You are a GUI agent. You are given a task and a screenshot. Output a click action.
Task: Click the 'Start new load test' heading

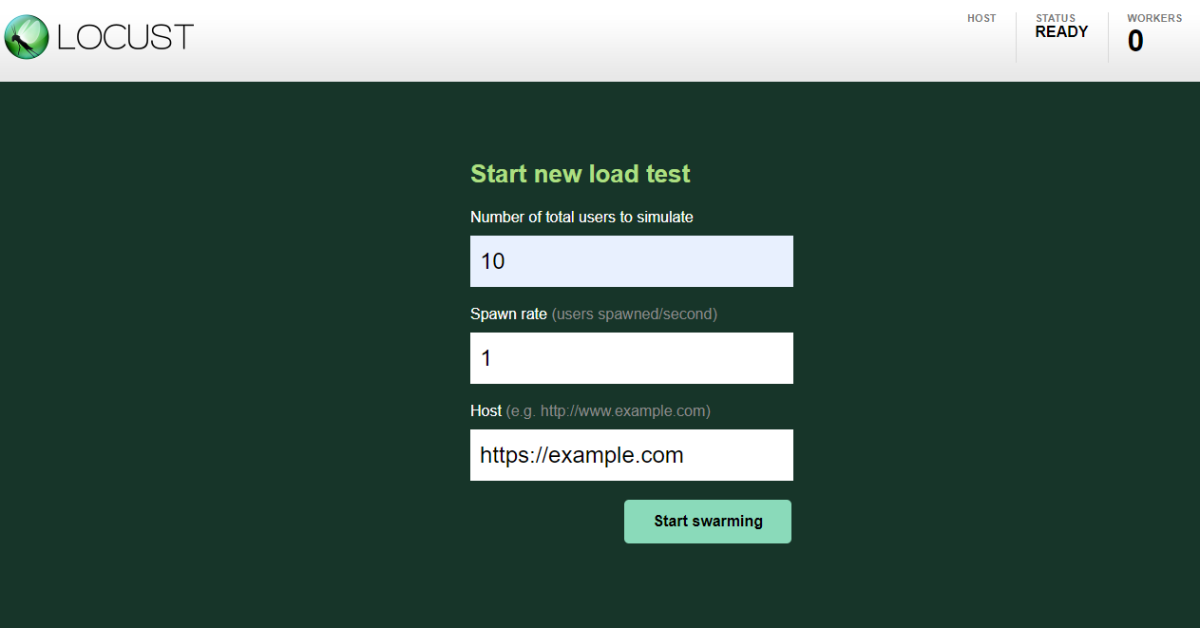point(580,174)
